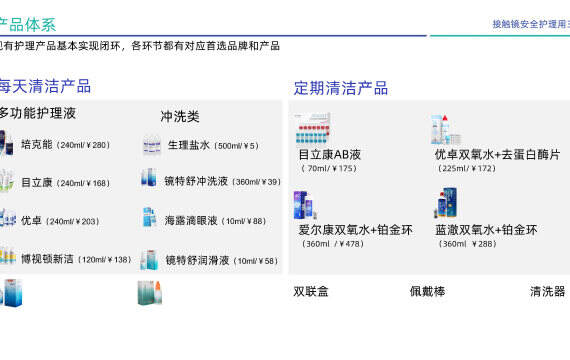570x360 pixels.
Task: Click the blue boxed product image below 博视顿新洁
Action: [11, 293]
